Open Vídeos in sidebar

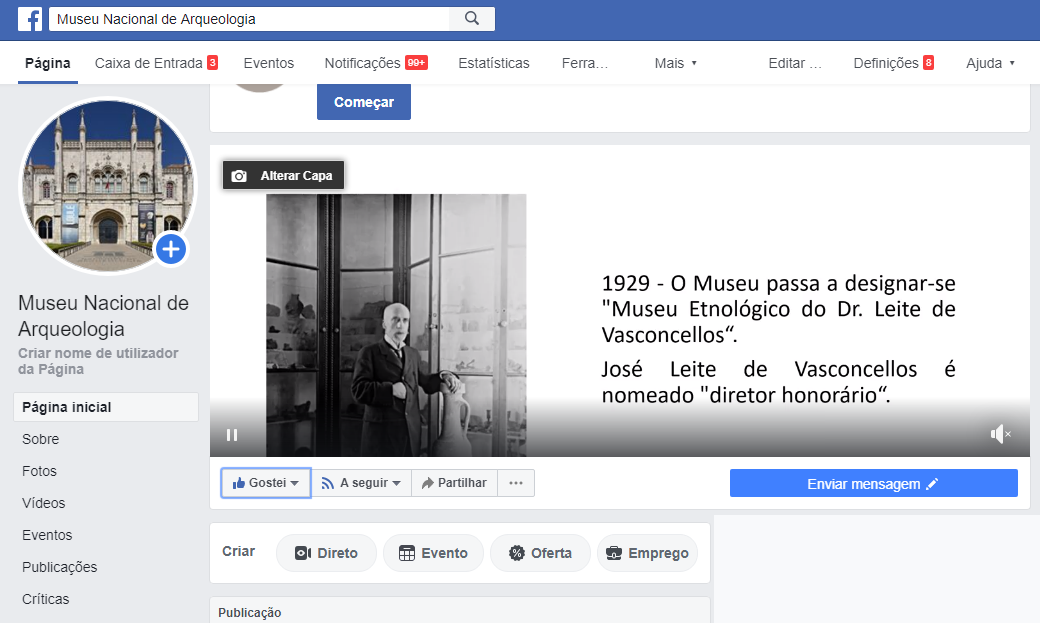tap(44, 503)
